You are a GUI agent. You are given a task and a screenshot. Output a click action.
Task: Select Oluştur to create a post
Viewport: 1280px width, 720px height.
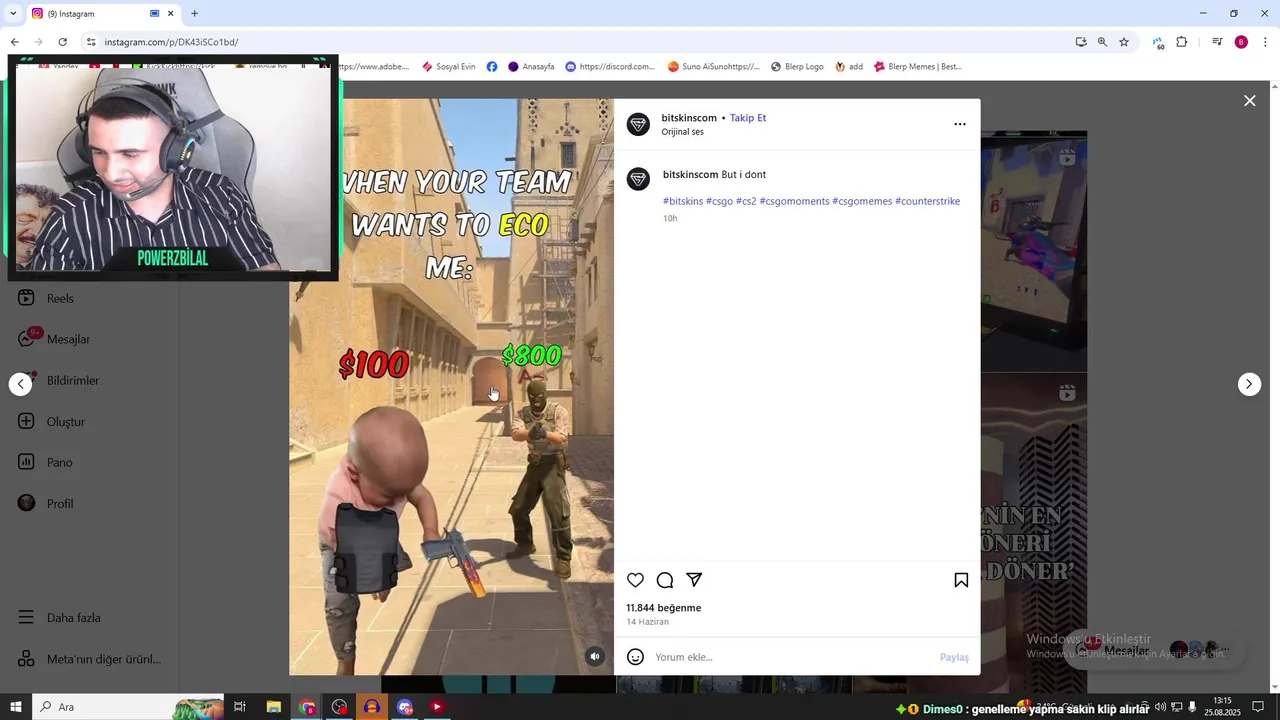pyautogui.click(x=53, y=421)
